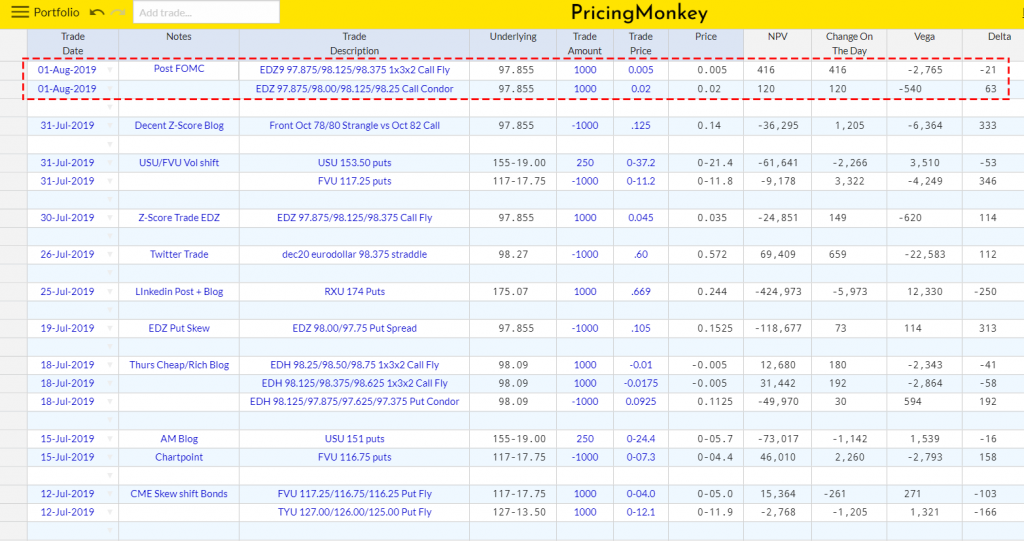Click the Post FOMC note cell
The height and width of the screenshot is (541, 1024).
(x=179, y=69)
